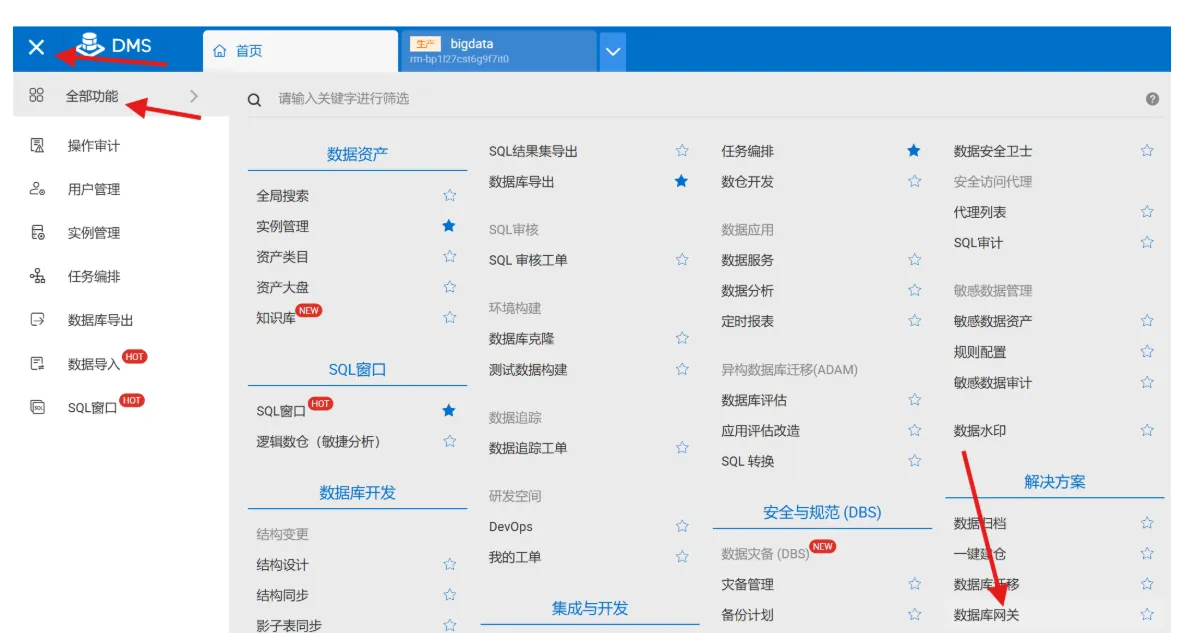Open the 代理列表 link
1191x633 pixels.
[980, 212]
